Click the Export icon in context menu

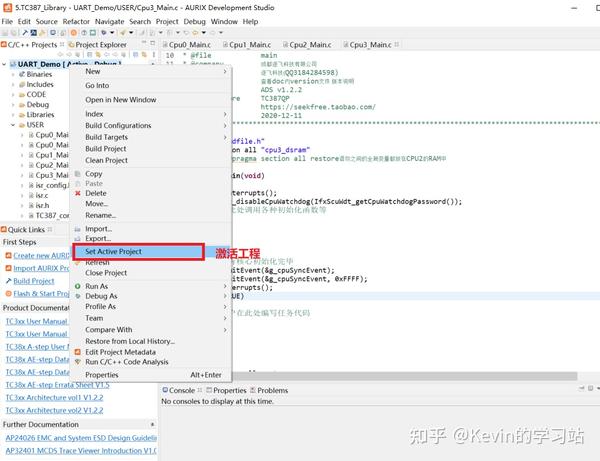78,238
